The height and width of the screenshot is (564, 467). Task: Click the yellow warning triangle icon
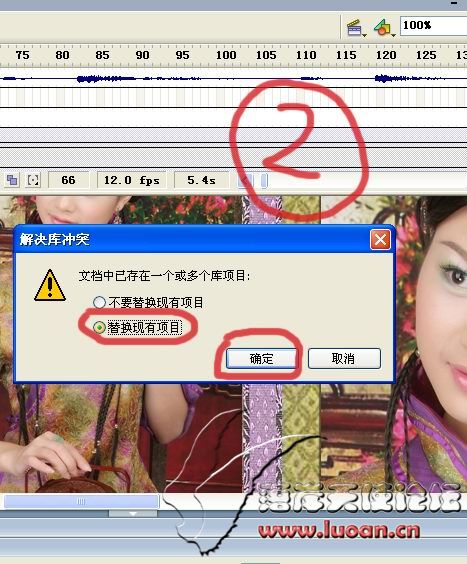[50, 285]
